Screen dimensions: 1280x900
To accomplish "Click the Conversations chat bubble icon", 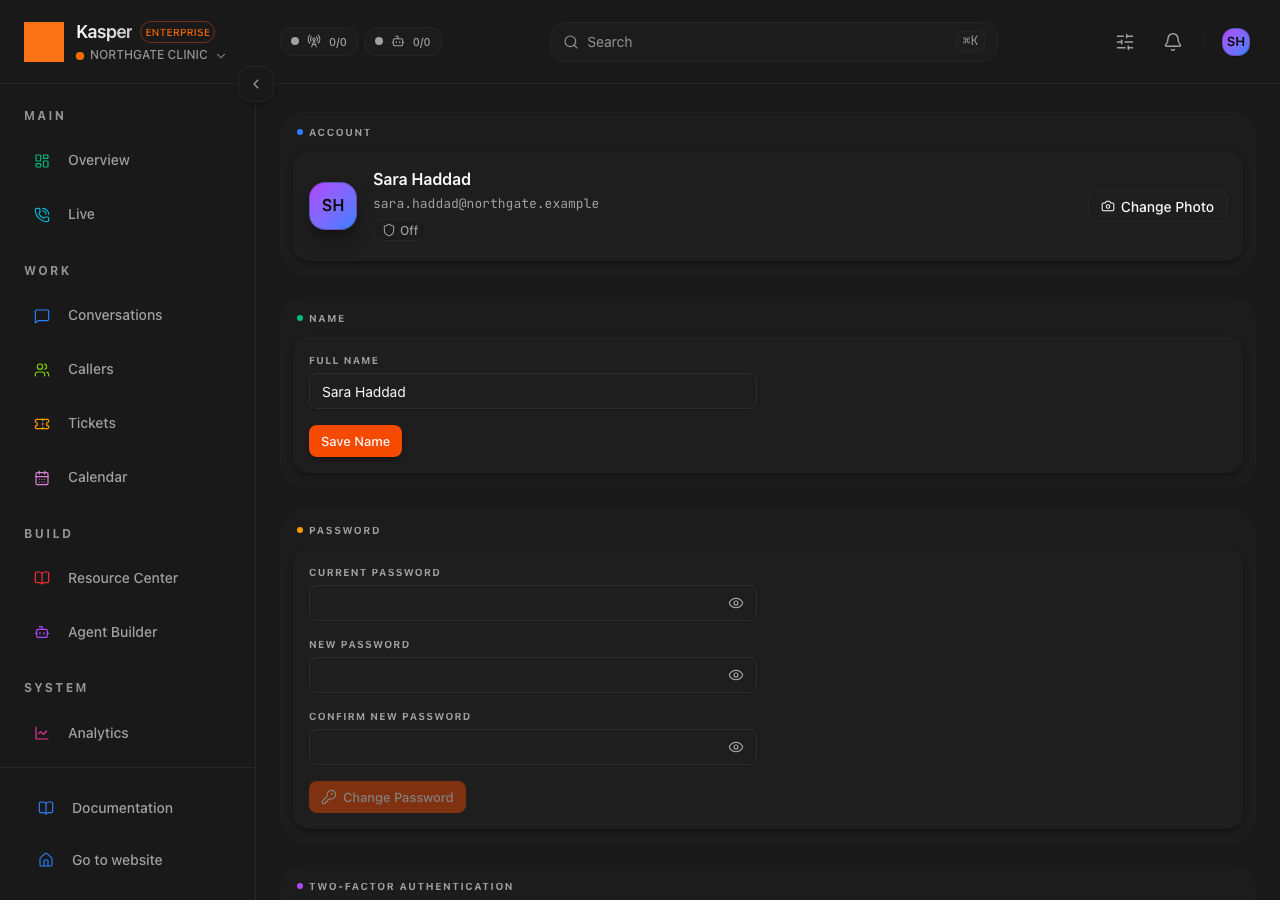I will coord(42,315).
